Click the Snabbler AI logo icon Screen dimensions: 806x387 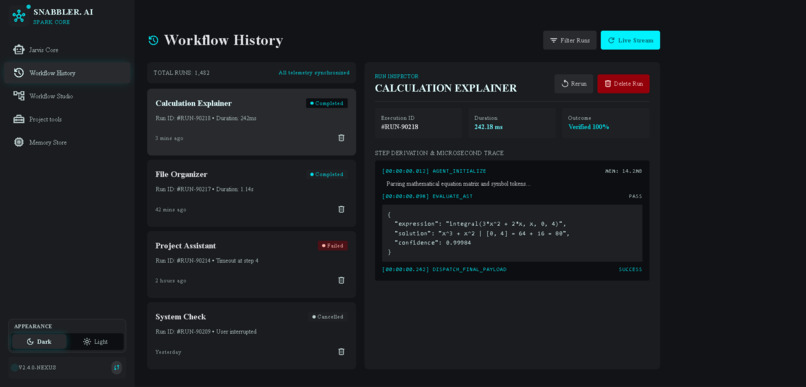tap(20, 15)
